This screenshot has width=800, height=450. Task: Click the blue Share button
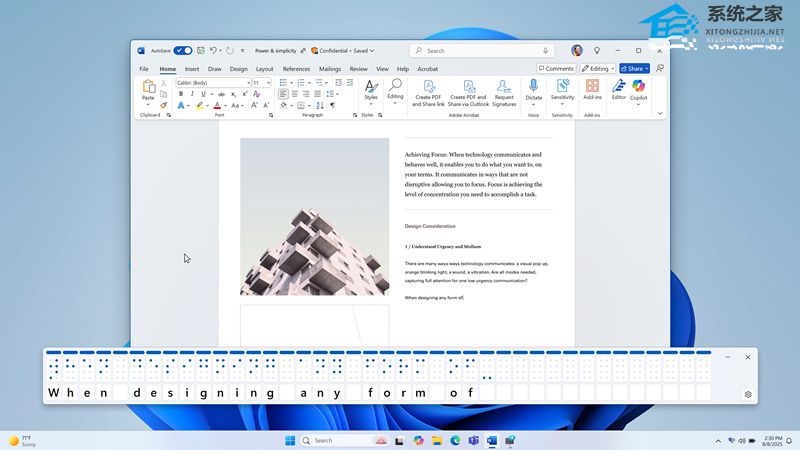click(x=634, y=69)
